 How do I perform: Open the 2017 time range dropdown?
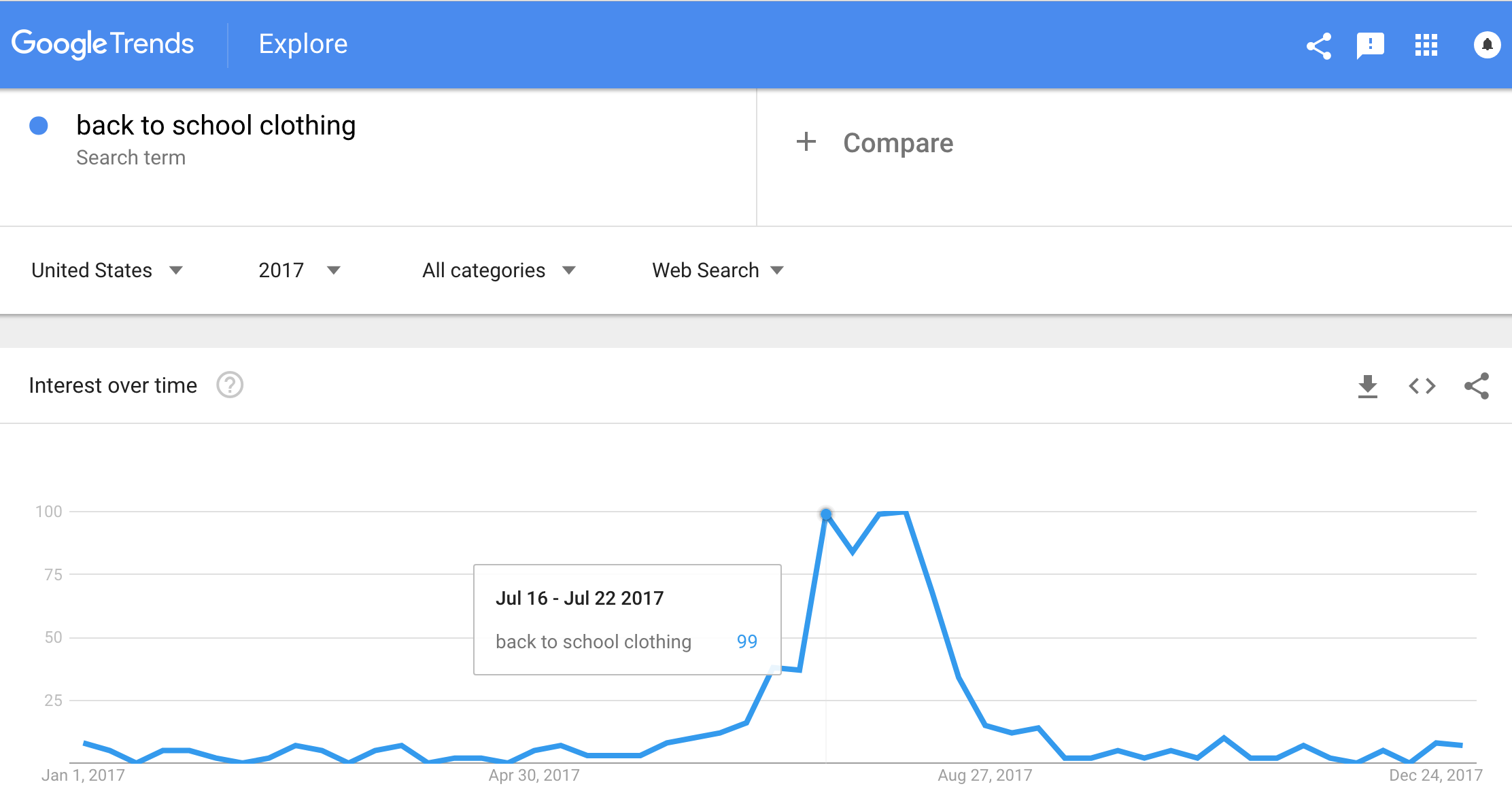pyautogui.click(x=299, y=270)
